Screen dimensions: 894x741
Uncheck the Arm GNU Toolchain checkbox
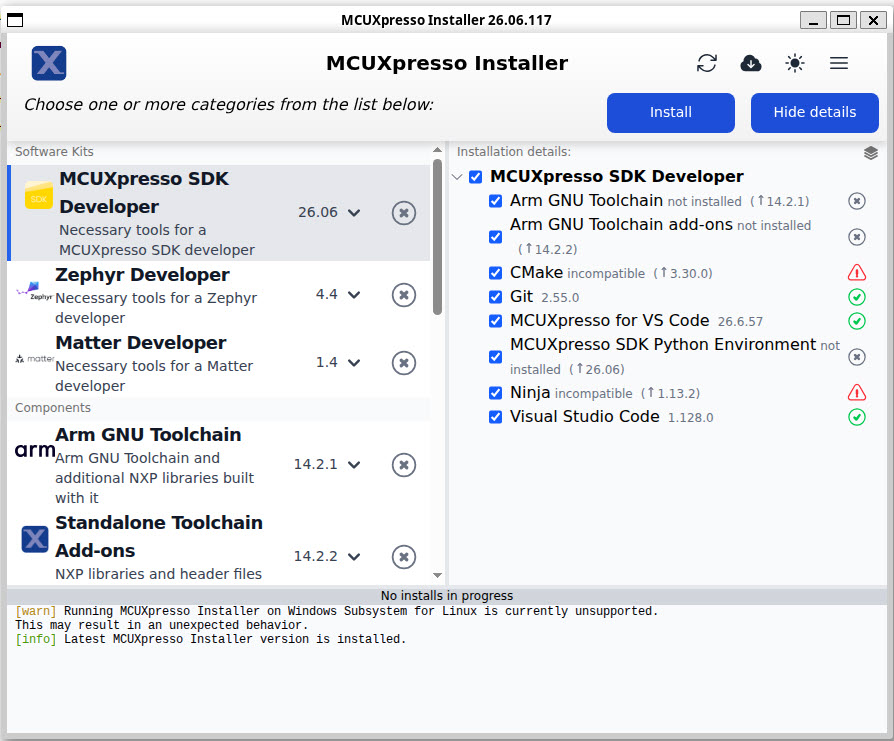click(x=495, y=201)
